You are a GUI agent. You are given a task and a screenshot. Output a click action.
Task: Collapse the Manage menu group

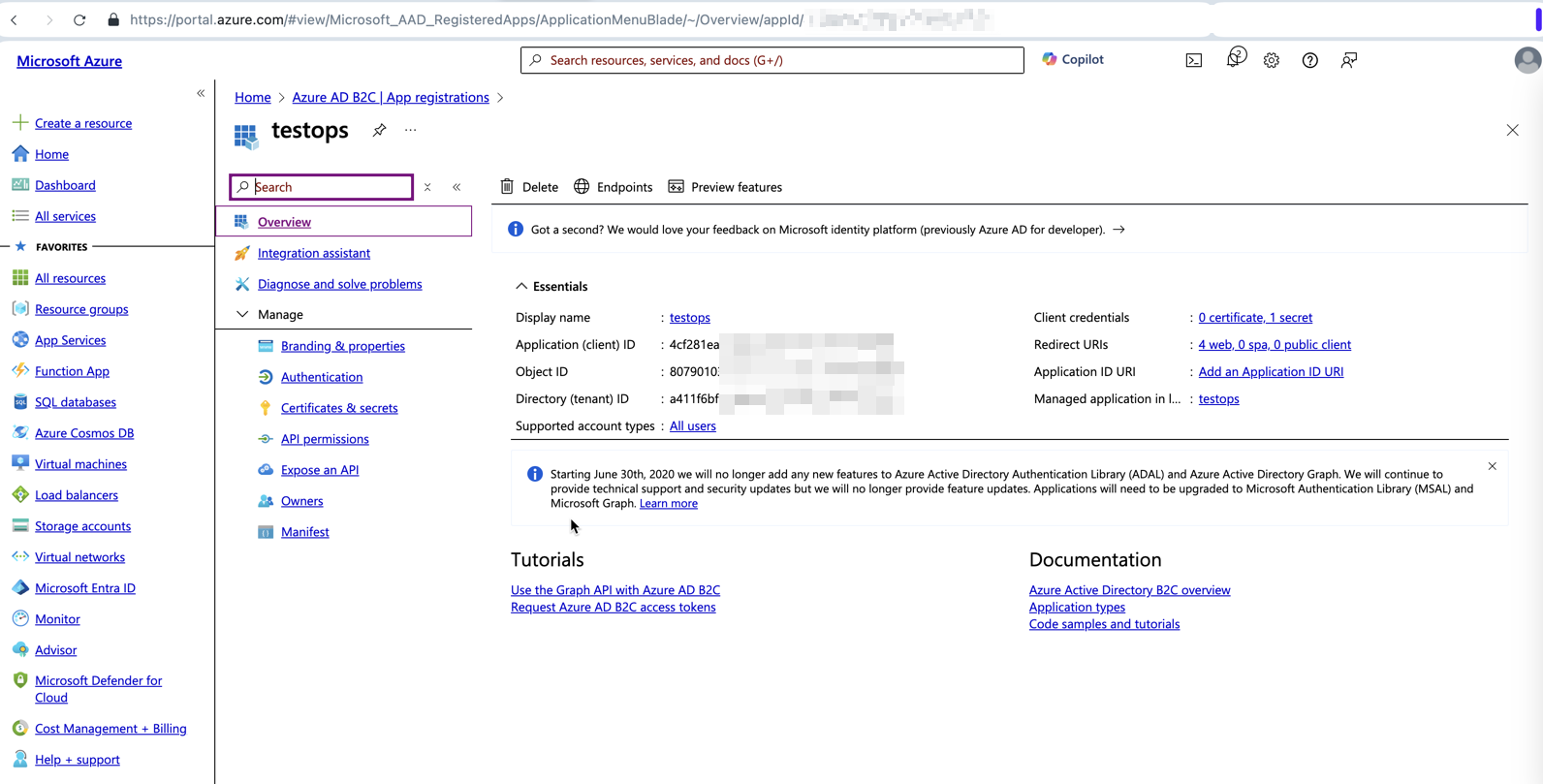pos(242,315)
